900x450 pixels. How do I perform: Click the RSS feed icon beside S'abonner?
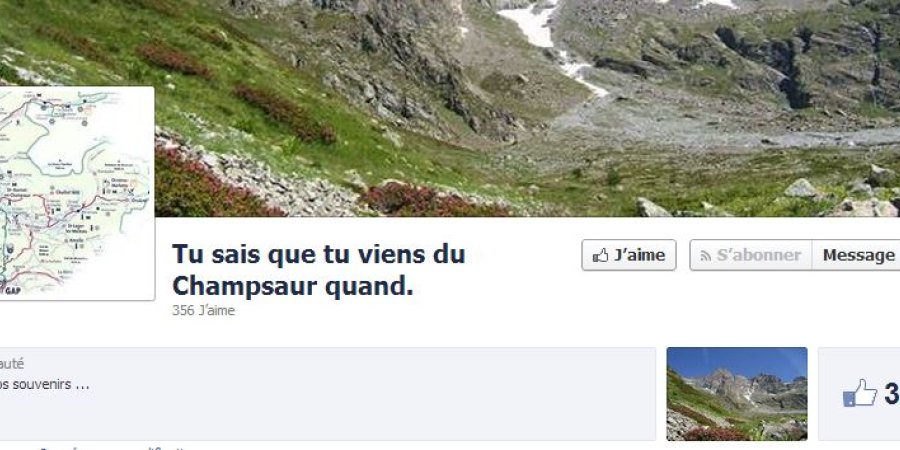pos(706,256)
